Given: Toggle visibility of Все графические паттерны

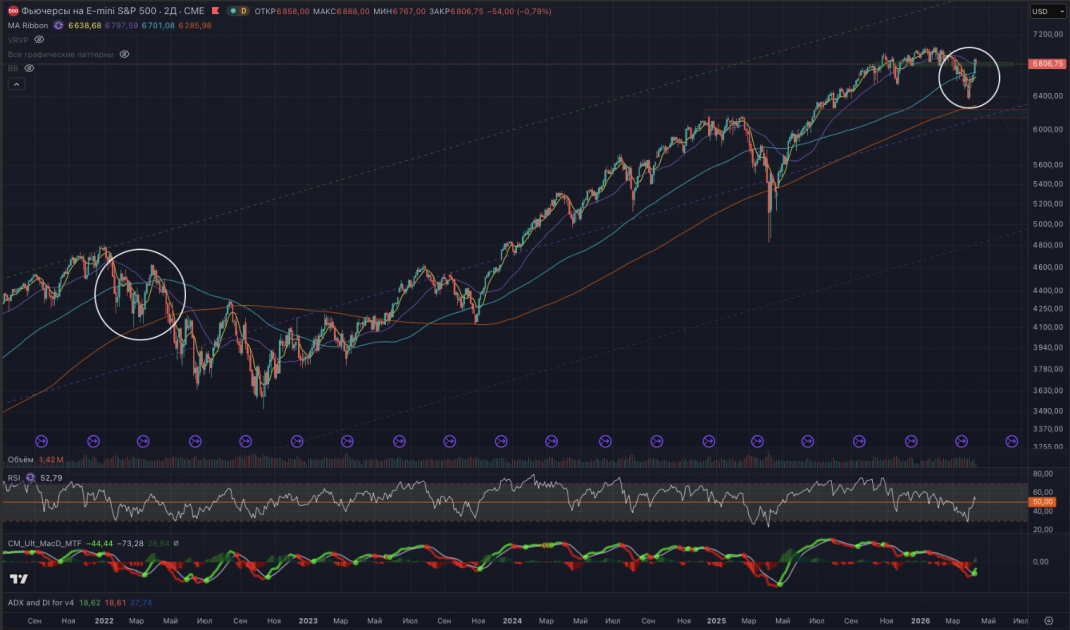Looking at the screenshot, I should (124, 54).
